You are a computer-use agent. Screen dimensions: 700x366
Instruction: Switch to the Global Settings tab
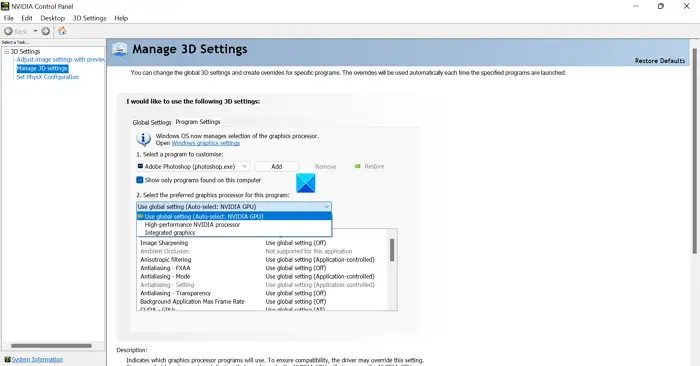tap(152, 122)
